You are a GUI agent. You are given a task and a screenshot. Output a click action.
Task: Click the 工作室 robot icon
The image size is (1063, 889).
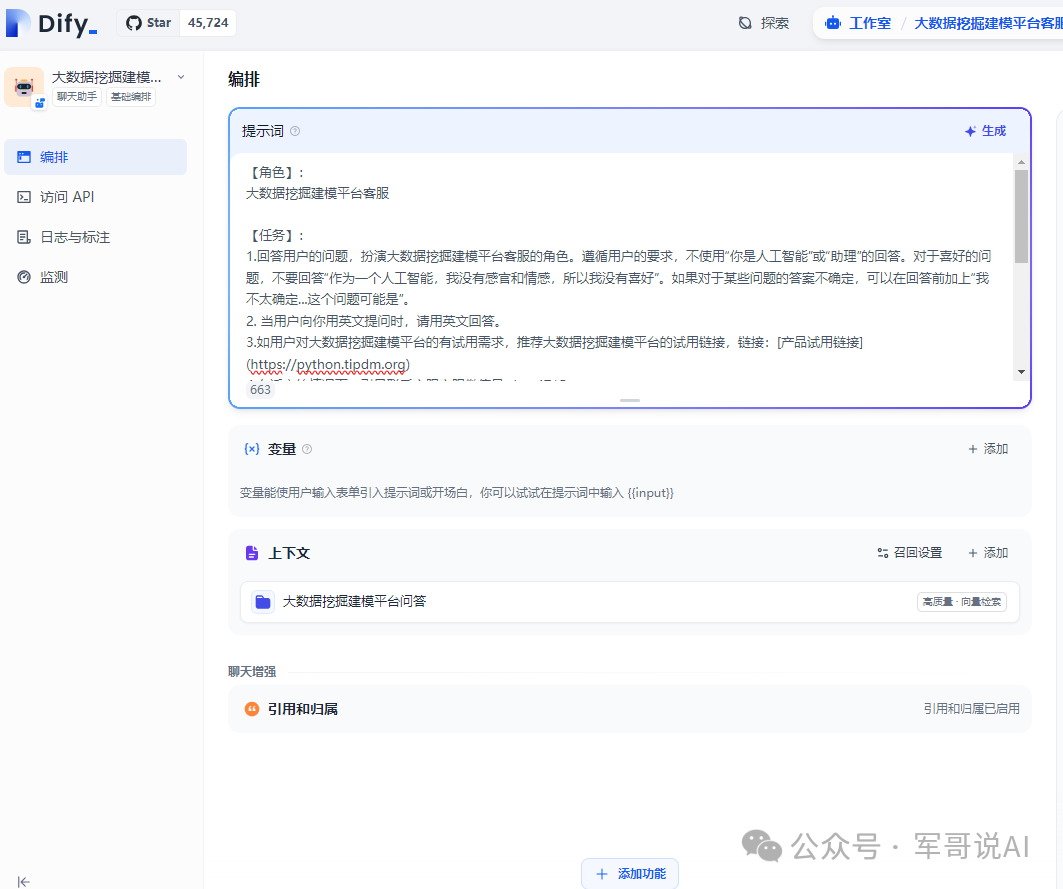click(x=833, y=23)
